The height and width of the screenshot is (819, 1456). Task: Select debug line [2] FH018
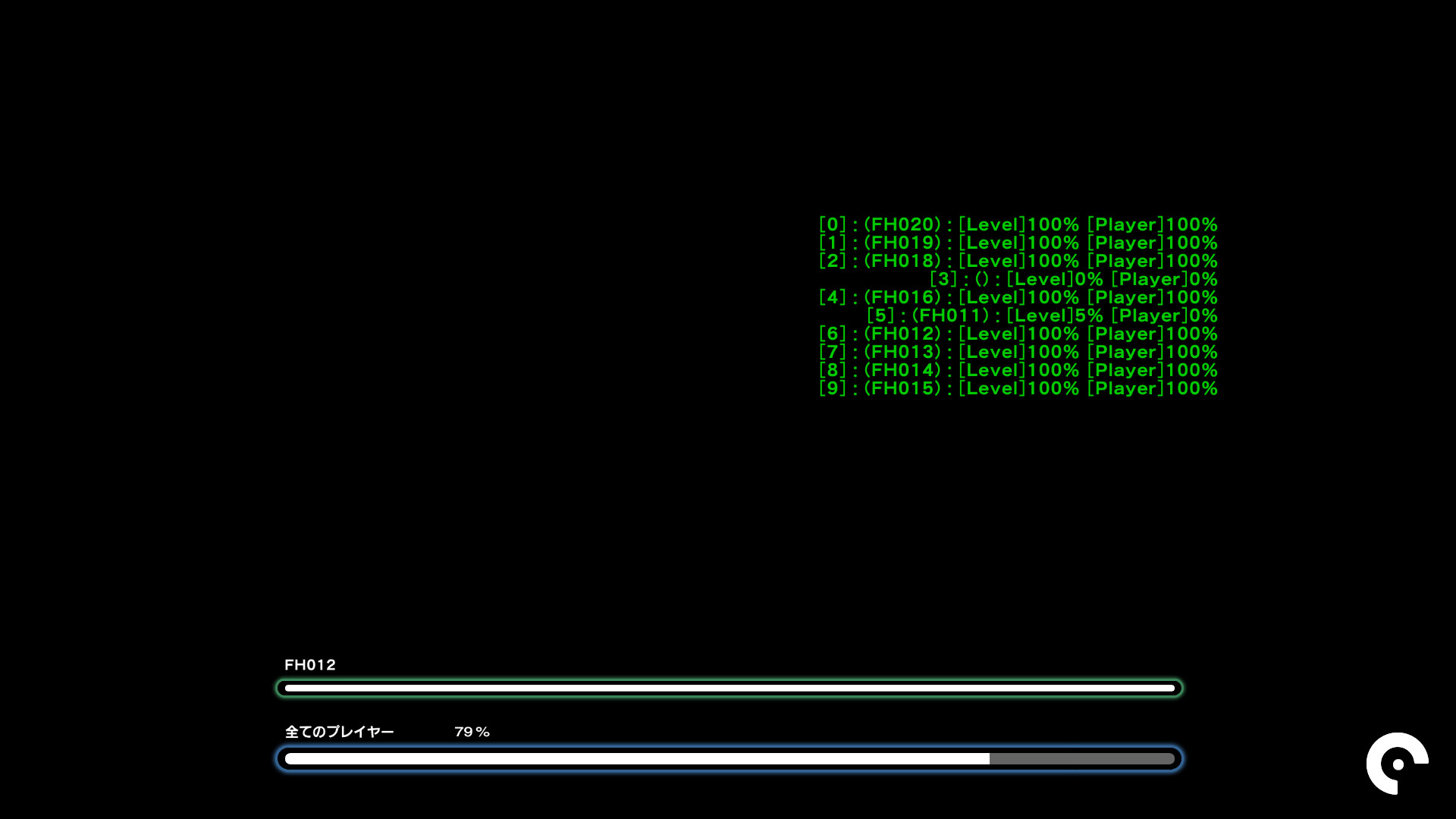1018,261
